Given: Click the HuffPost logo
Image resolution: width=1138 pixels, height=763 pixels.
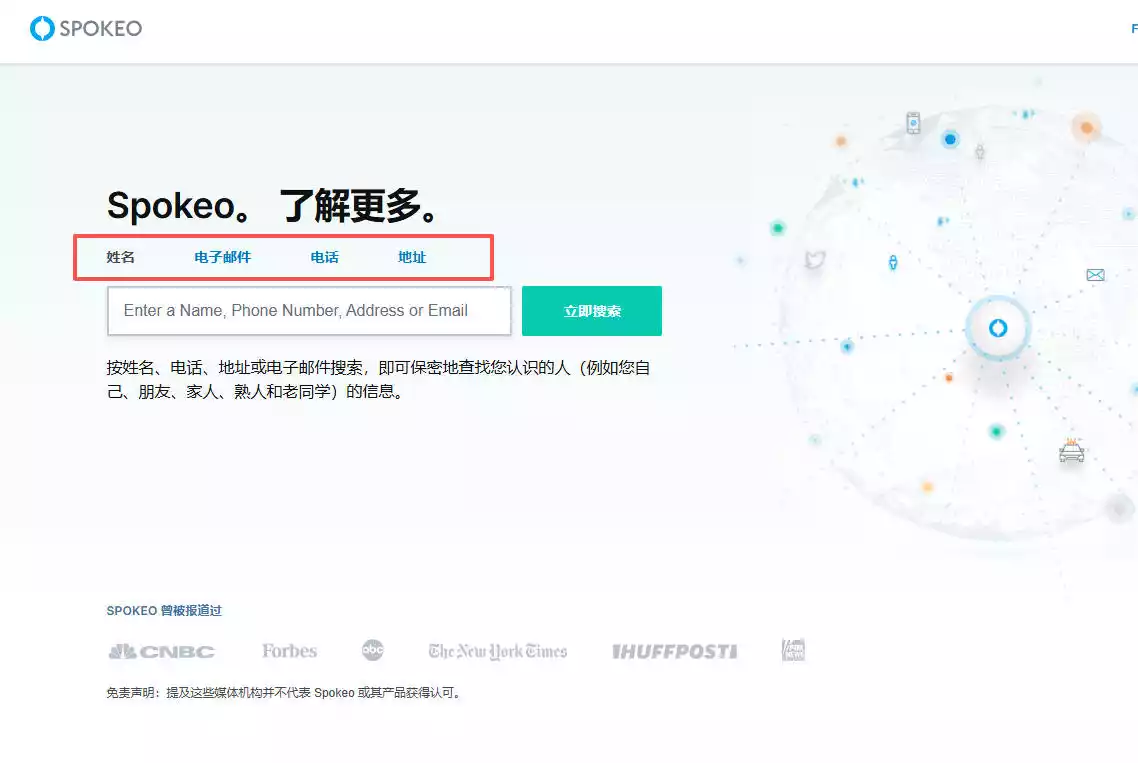Looking at the screenshot, I should 674,651.
